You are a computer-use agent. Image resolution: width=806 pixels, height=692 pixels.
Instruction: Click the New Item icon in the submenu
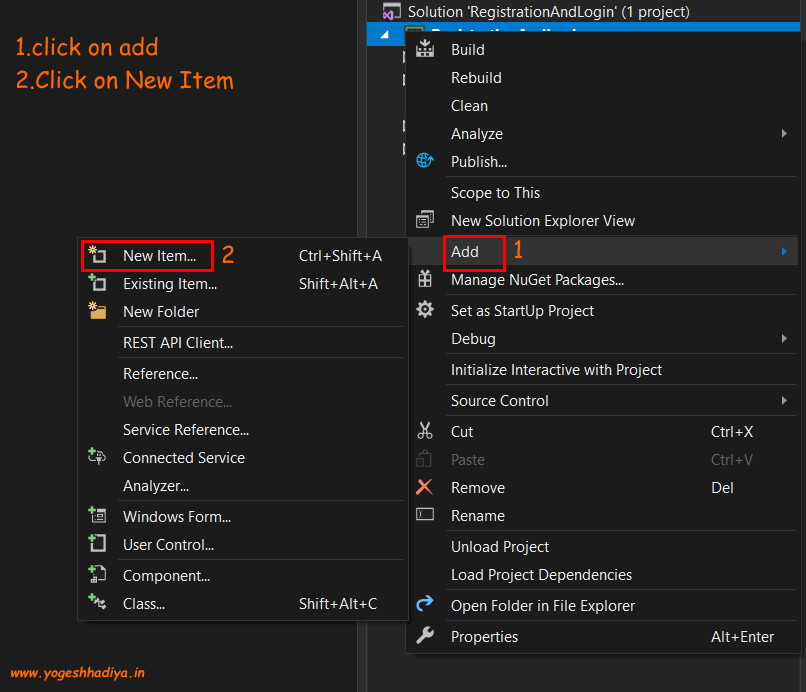pyautogui.click(x=95, y=255)
